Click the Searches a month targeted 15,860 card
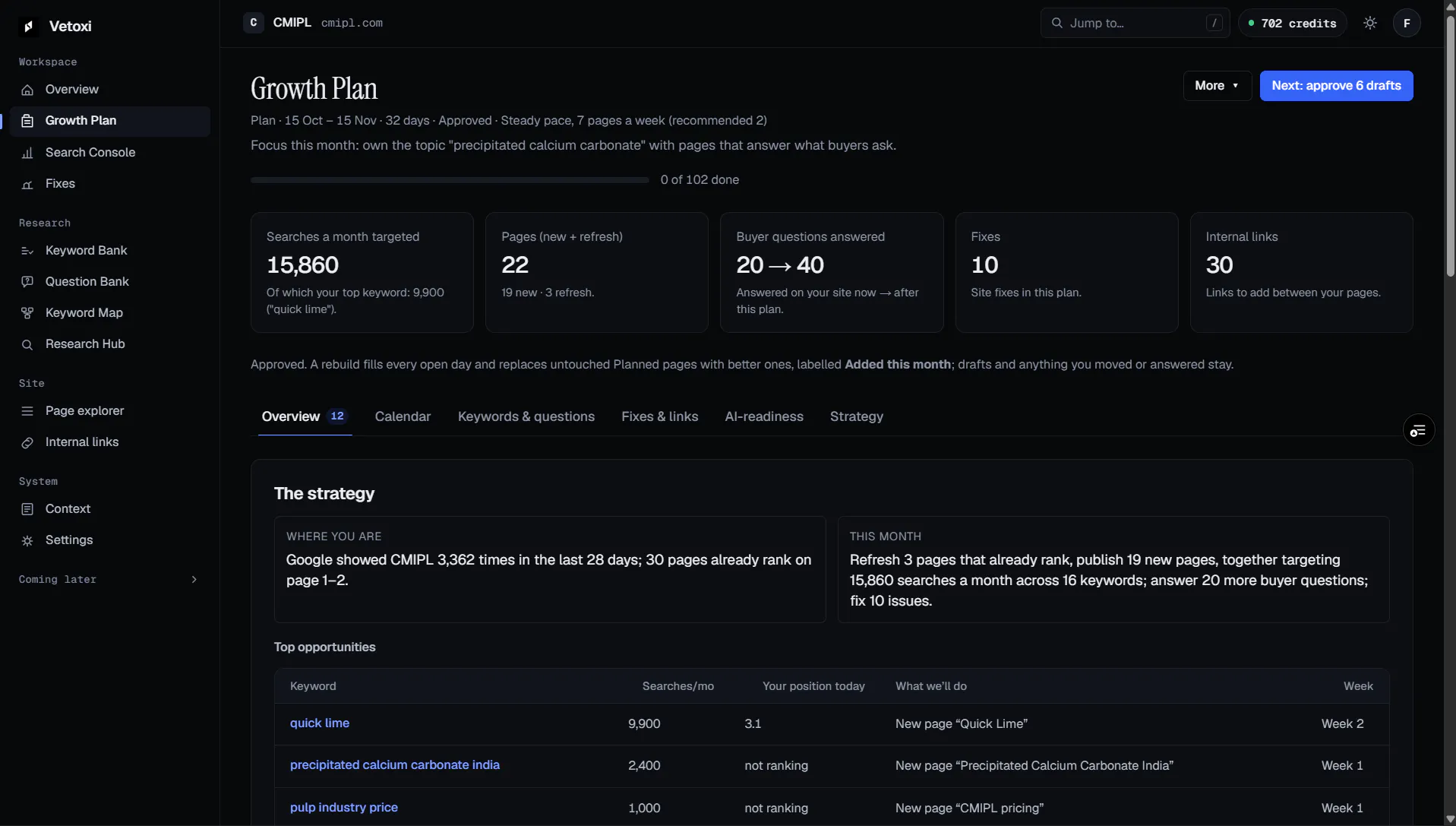The width and height of the screenshot is (1456, 826). (362, 272)
